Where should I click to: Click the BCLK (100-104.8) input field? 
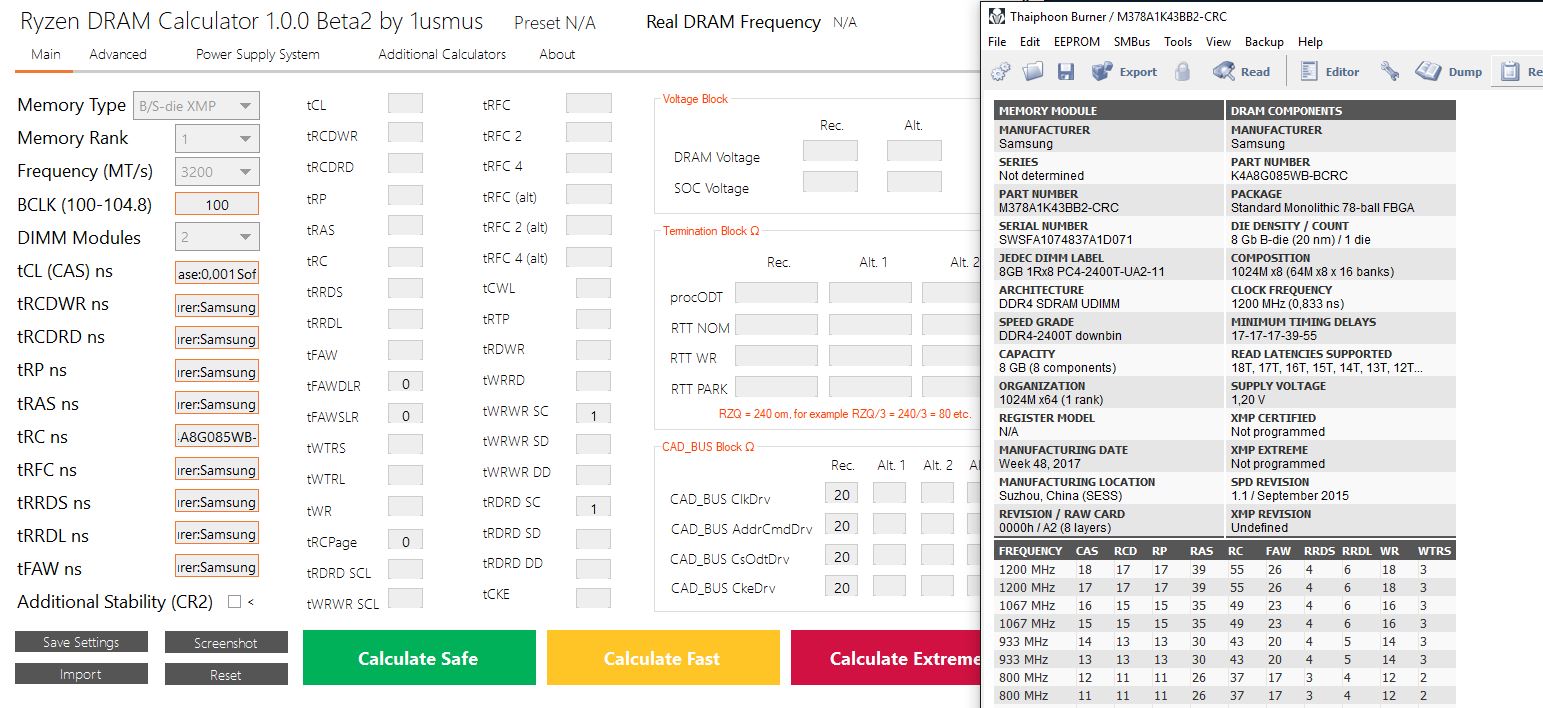[217, 204]
